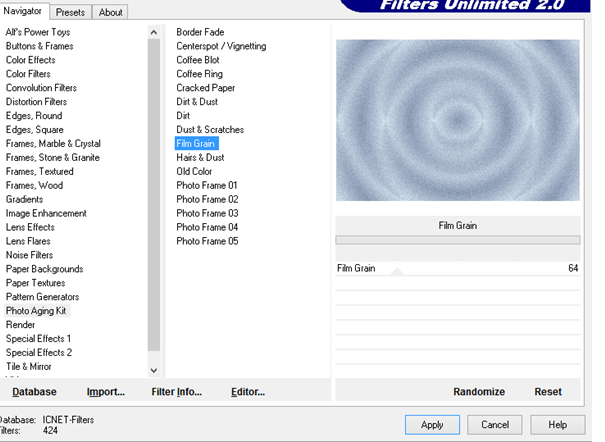The image size is (605, 442).
Task: Click the category list scrollbar thumb
Action: click(154, 195)
